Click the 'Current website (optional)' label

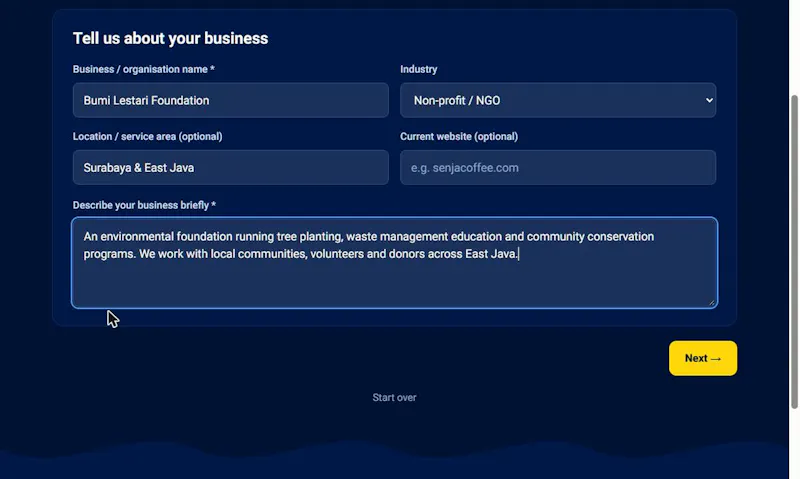tap(459, 137)
